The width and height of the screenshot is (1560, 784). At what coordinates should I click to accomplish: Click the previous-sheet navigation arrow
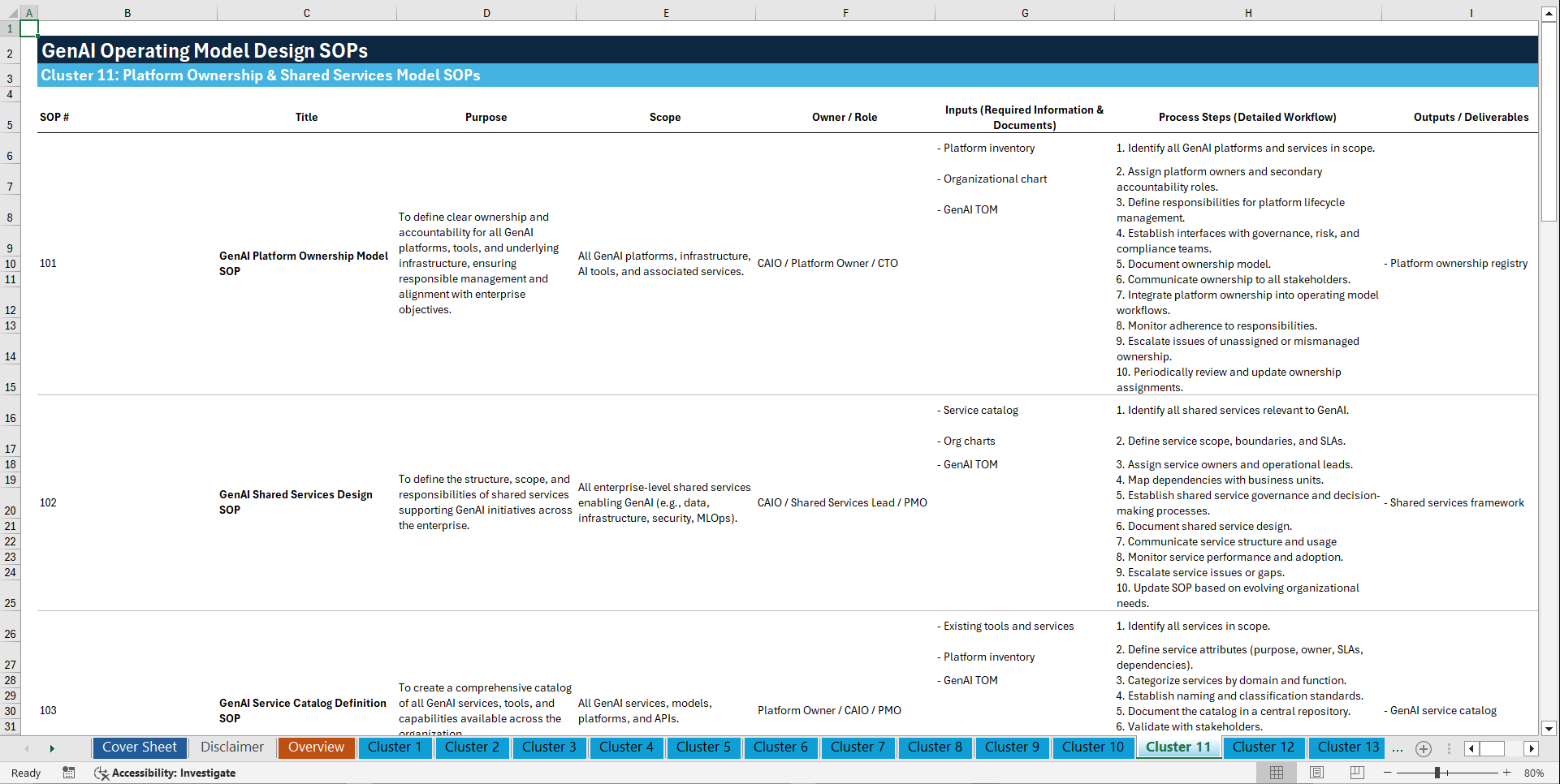pos(26,747)
